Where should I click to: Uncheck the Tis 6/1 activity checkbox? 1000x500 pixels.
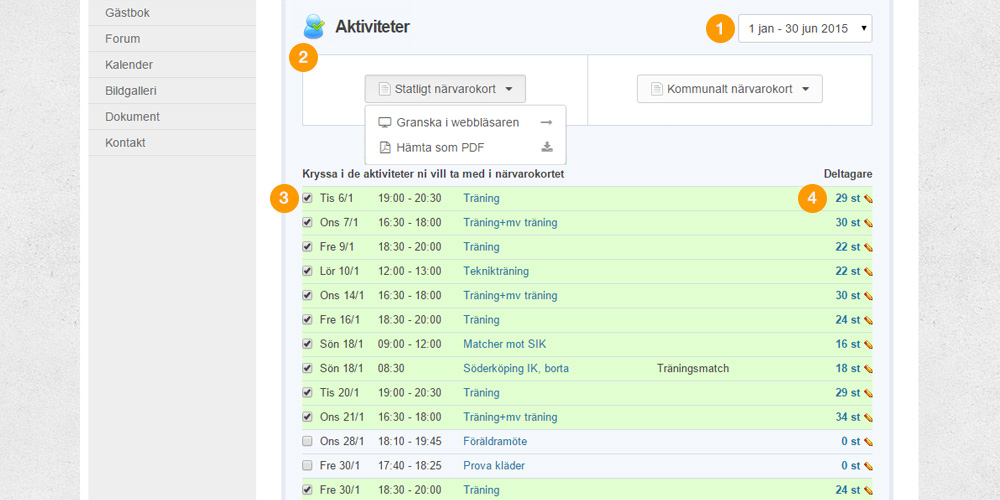point(308,198)
